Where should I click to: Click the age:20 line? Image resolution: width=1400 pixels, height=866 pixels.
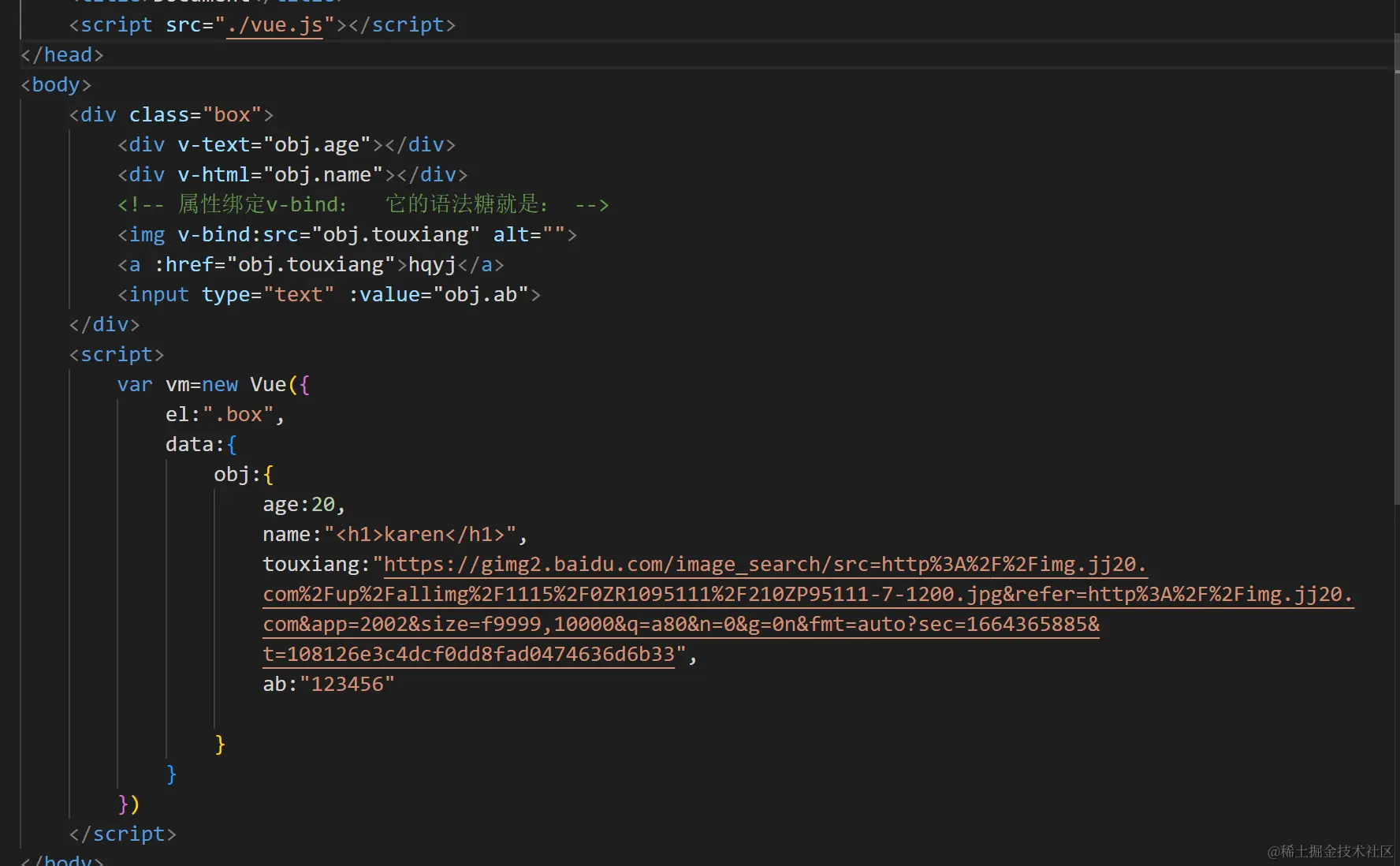(x=304, y=505)
